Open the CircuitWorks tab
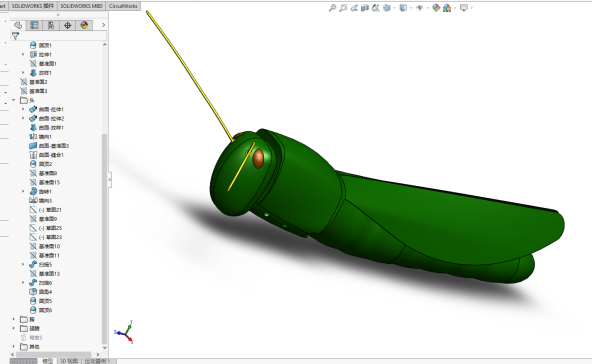This screenshot has height=364, width=592. pos(123,6)
